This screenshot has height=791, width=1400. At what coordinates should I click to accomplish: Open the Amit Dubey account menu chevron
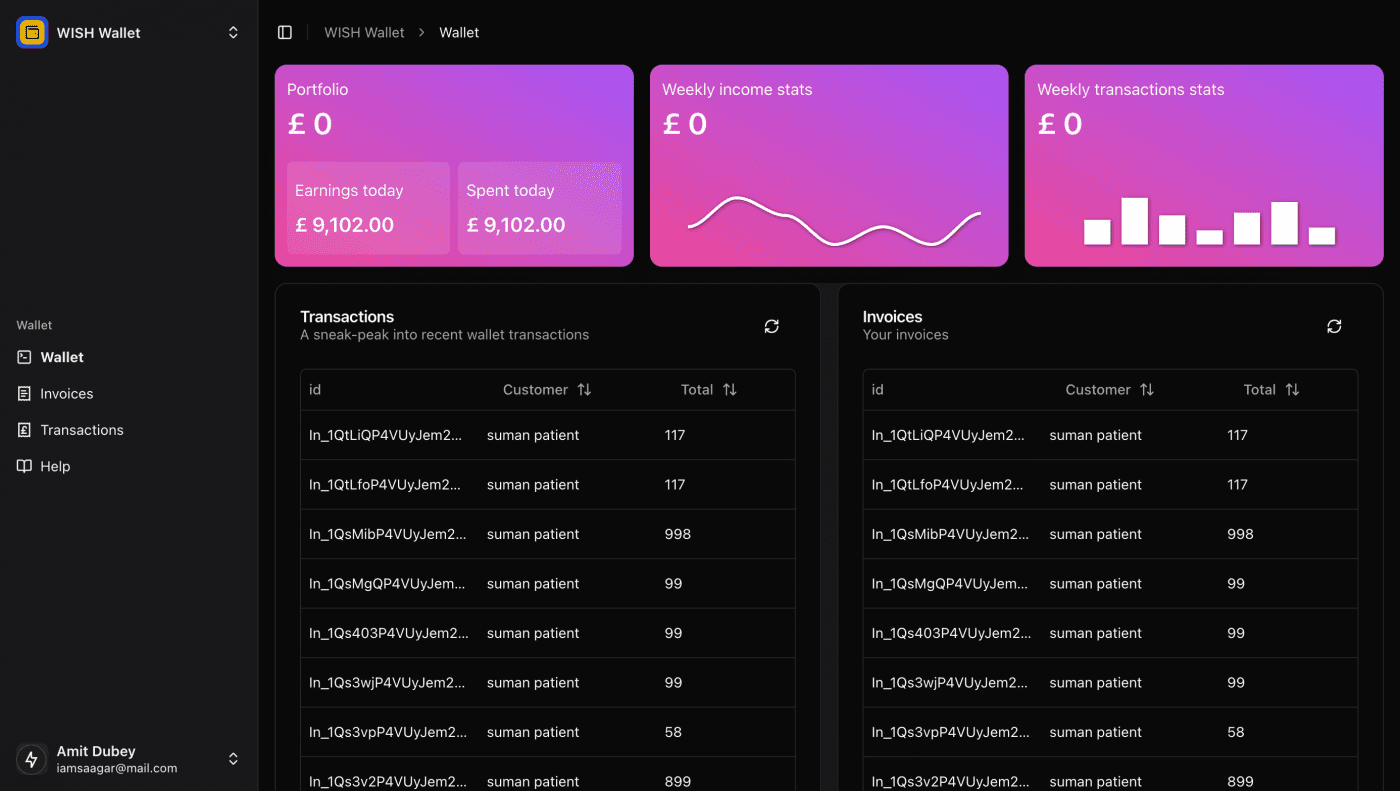coord(233,759)
